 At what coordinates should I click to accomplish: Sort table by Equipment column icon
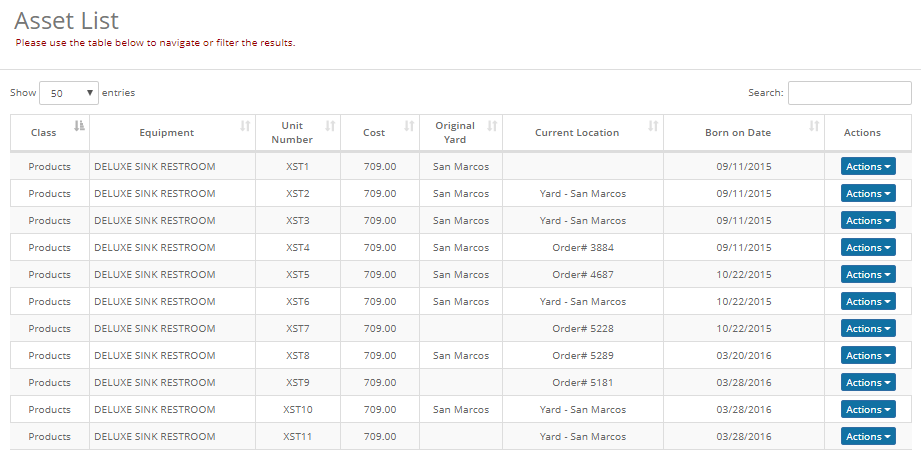coord(245,125)
